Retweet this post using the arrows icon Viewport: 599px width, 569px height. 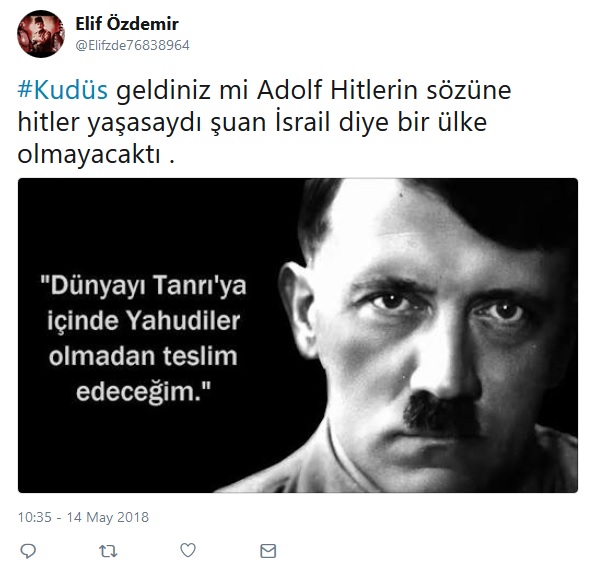(x=108, y=551)
